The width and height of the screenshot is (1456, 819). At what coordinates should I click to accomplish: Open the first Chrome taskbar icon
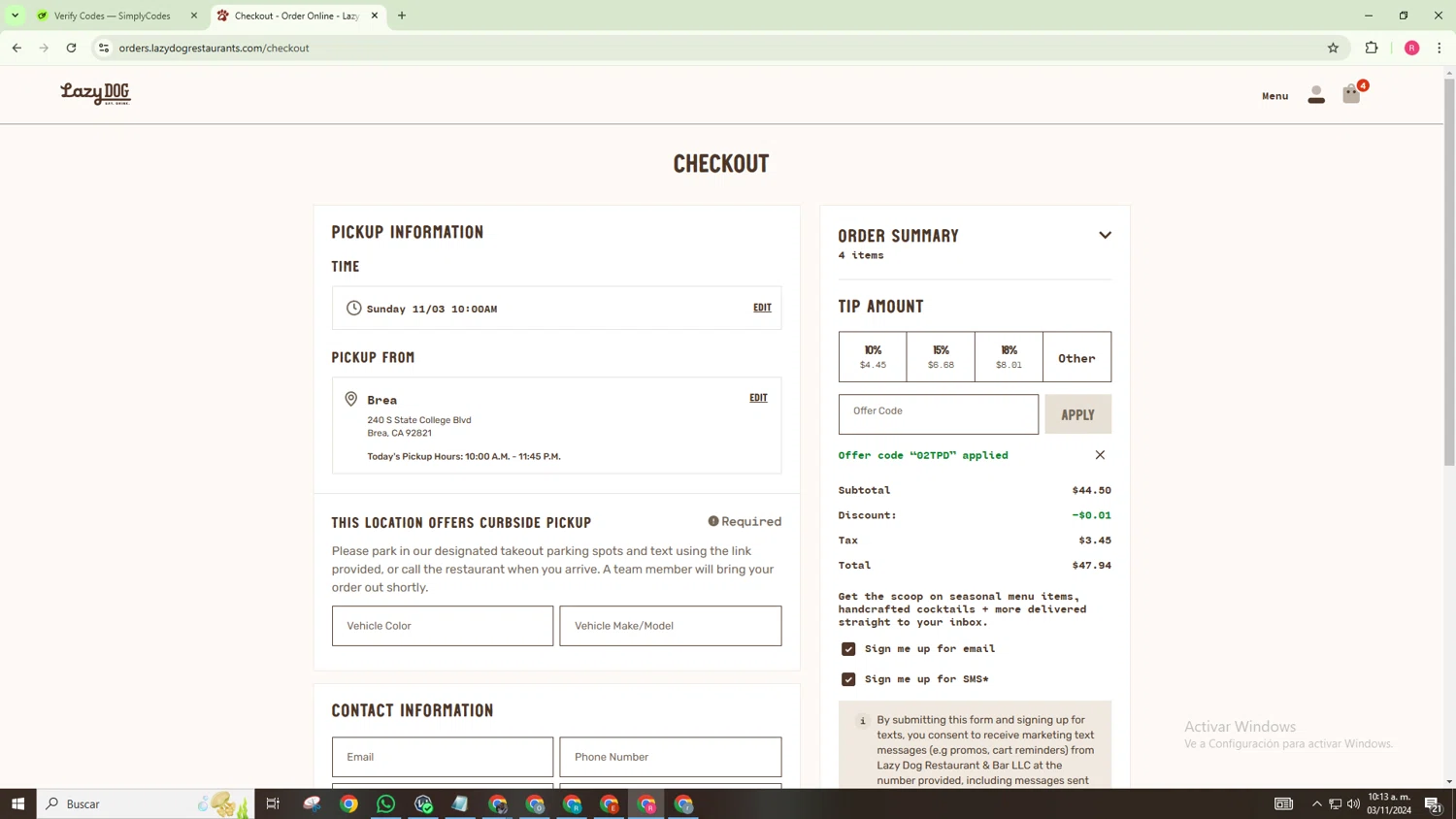(x=348, y=803)
